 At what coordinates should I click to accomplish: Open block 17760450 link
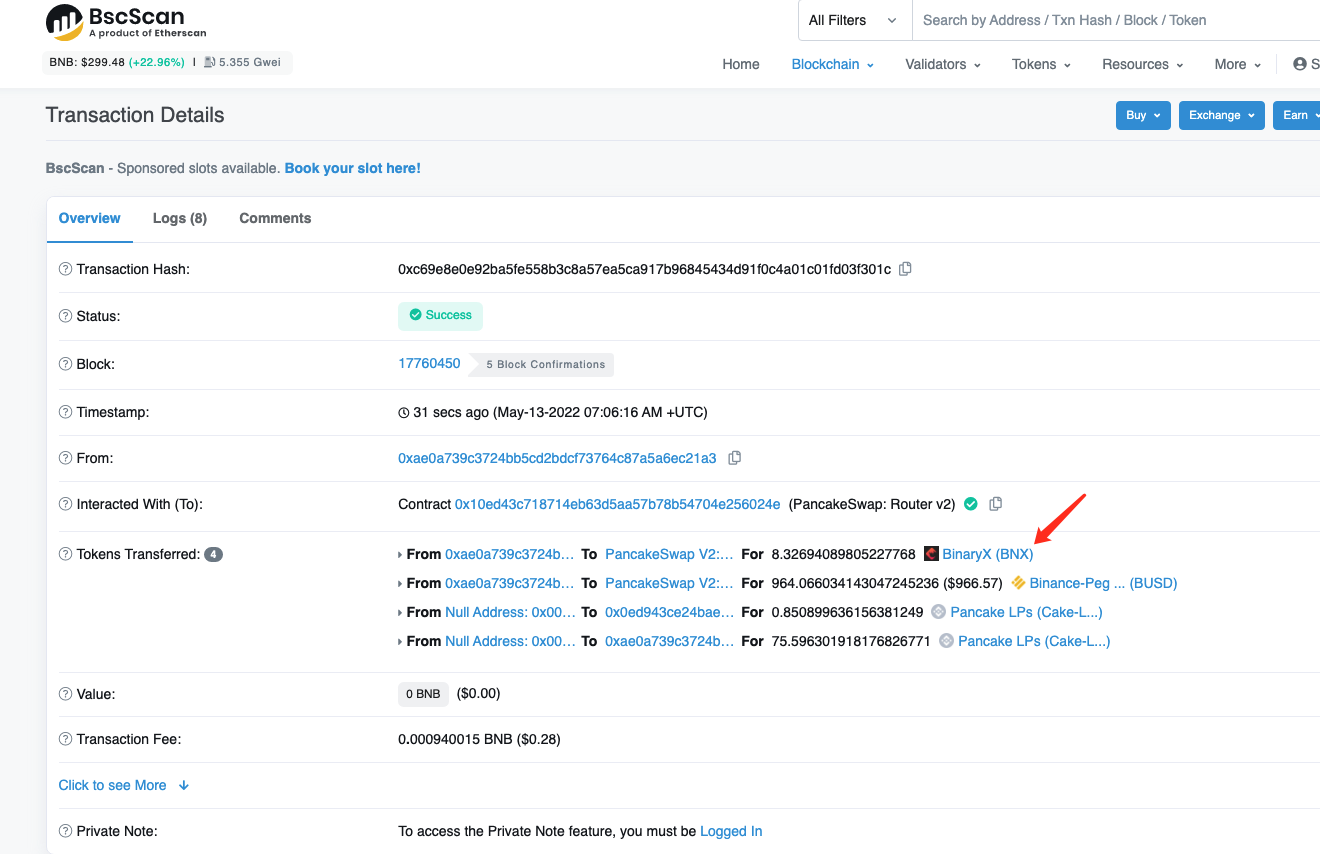pos(429,363)
